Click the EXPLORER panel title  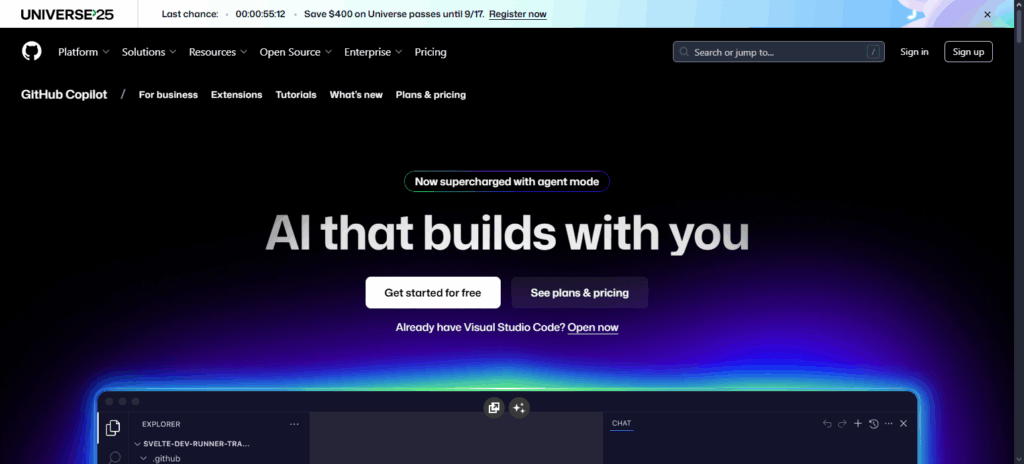point(161,424)
